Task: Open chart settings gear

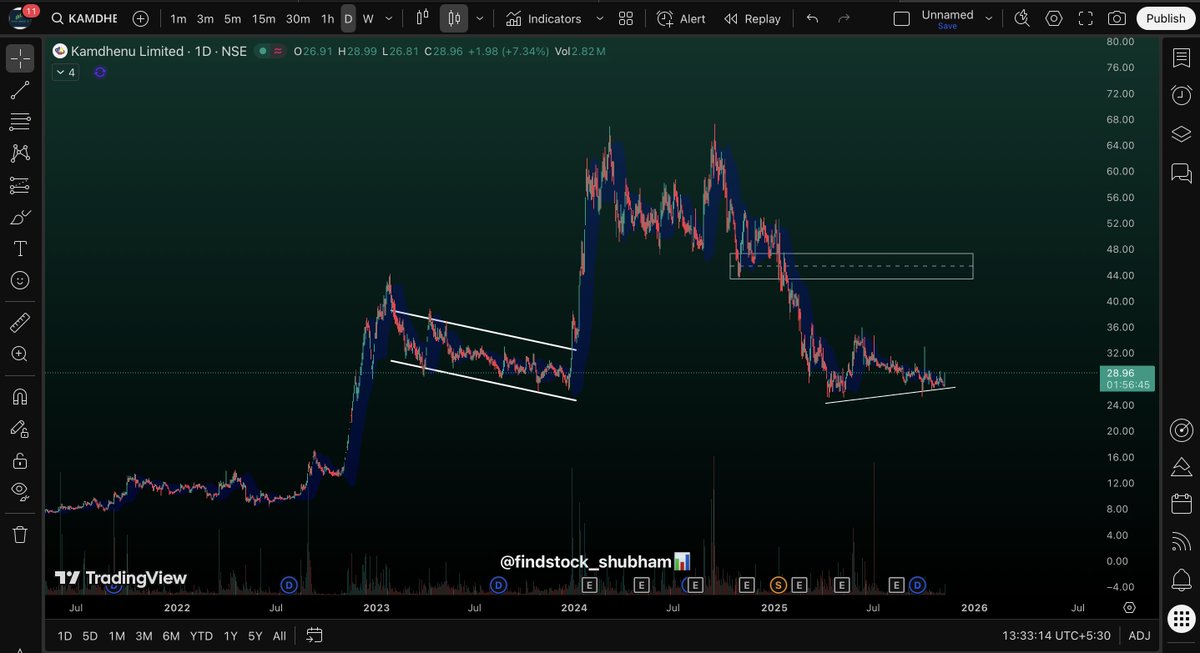Action: click(1053, 17)
